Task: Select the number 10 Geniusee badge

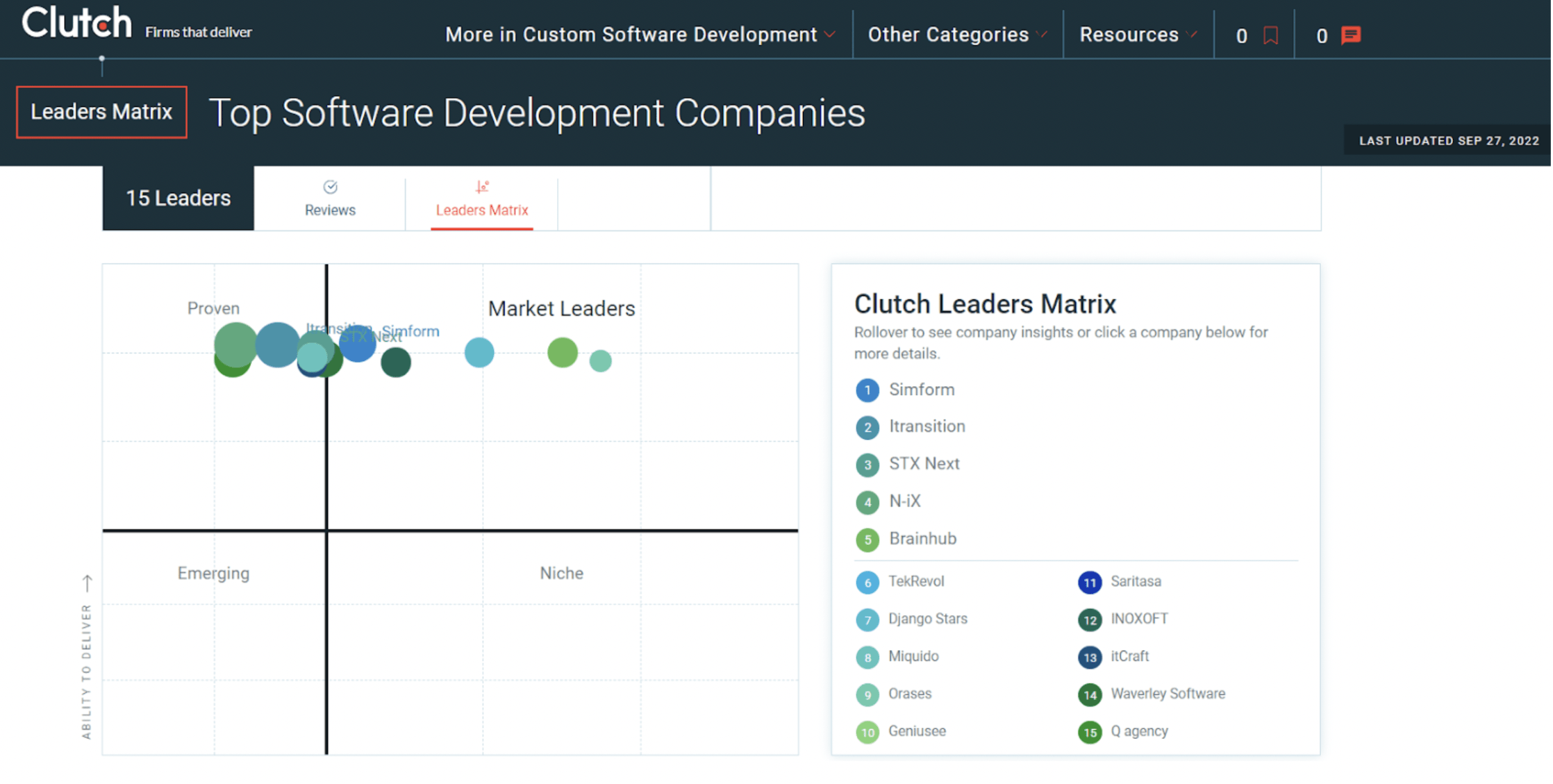Action: coord(867,733)
